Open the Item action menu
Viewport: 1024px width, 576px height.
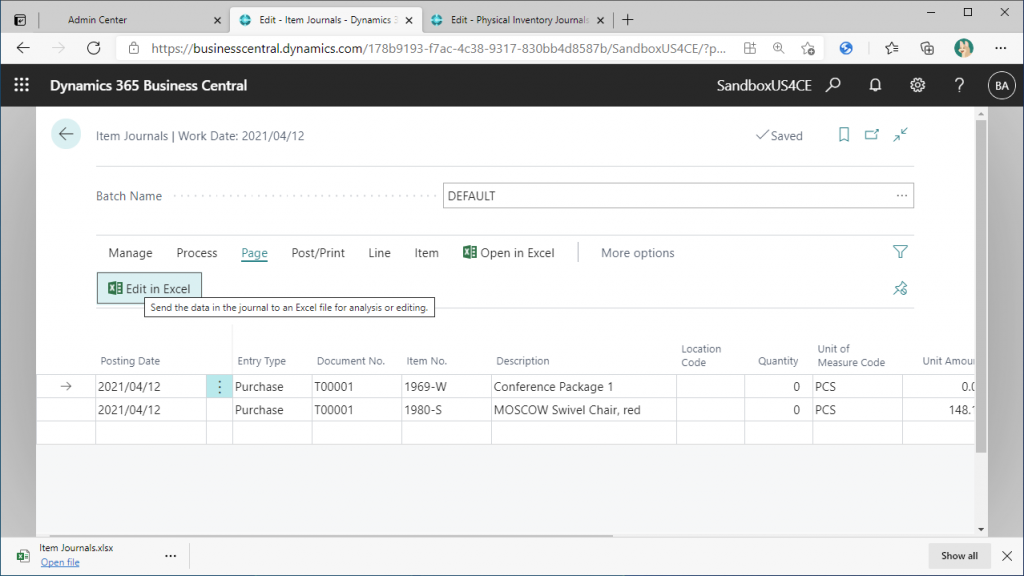426,253
